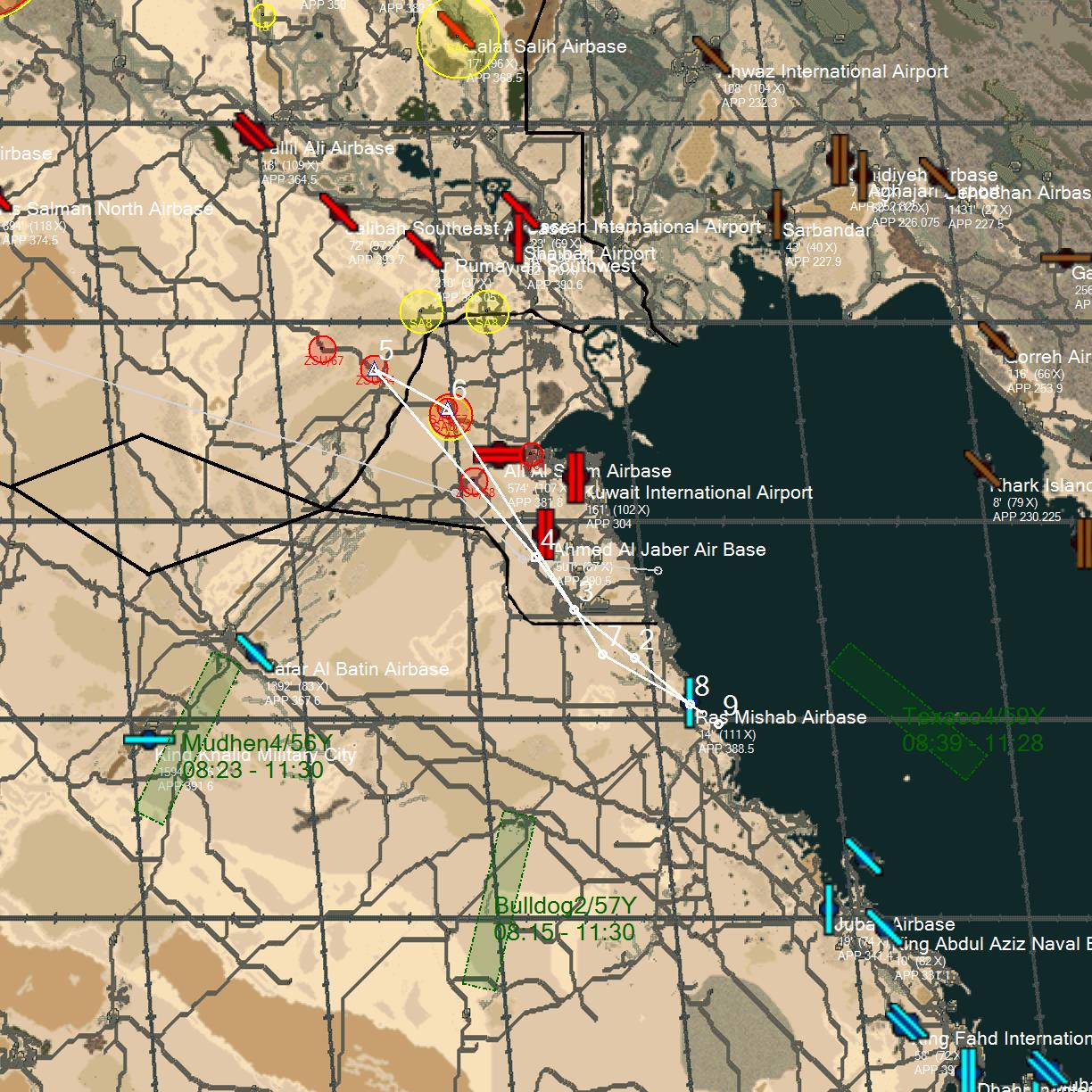
Task: Select the Ahwaz International Airport runway icon
Action: coord(712,55)
